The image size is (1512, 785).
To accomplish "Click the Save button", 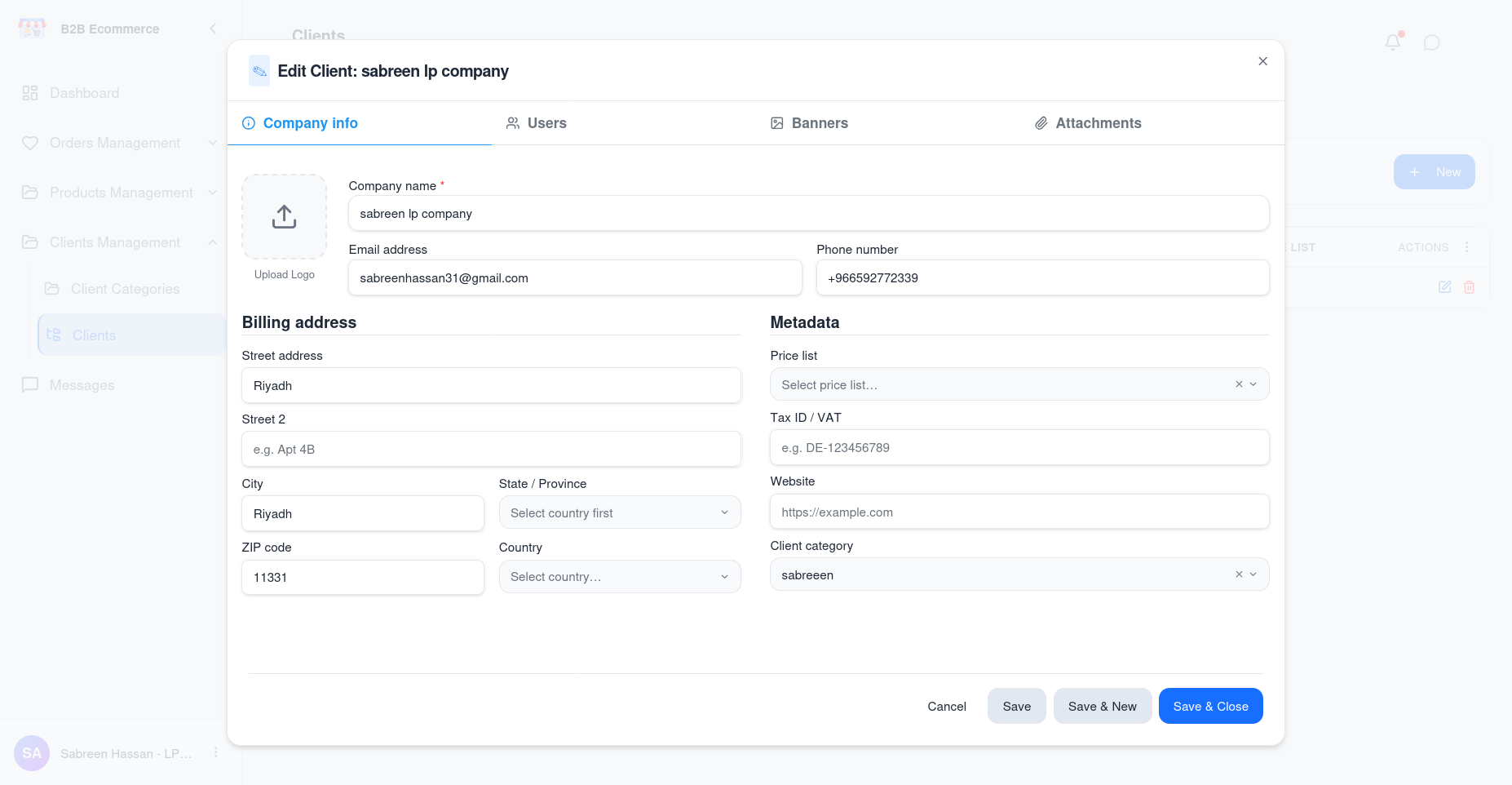I will click(x=1017, y=707).
